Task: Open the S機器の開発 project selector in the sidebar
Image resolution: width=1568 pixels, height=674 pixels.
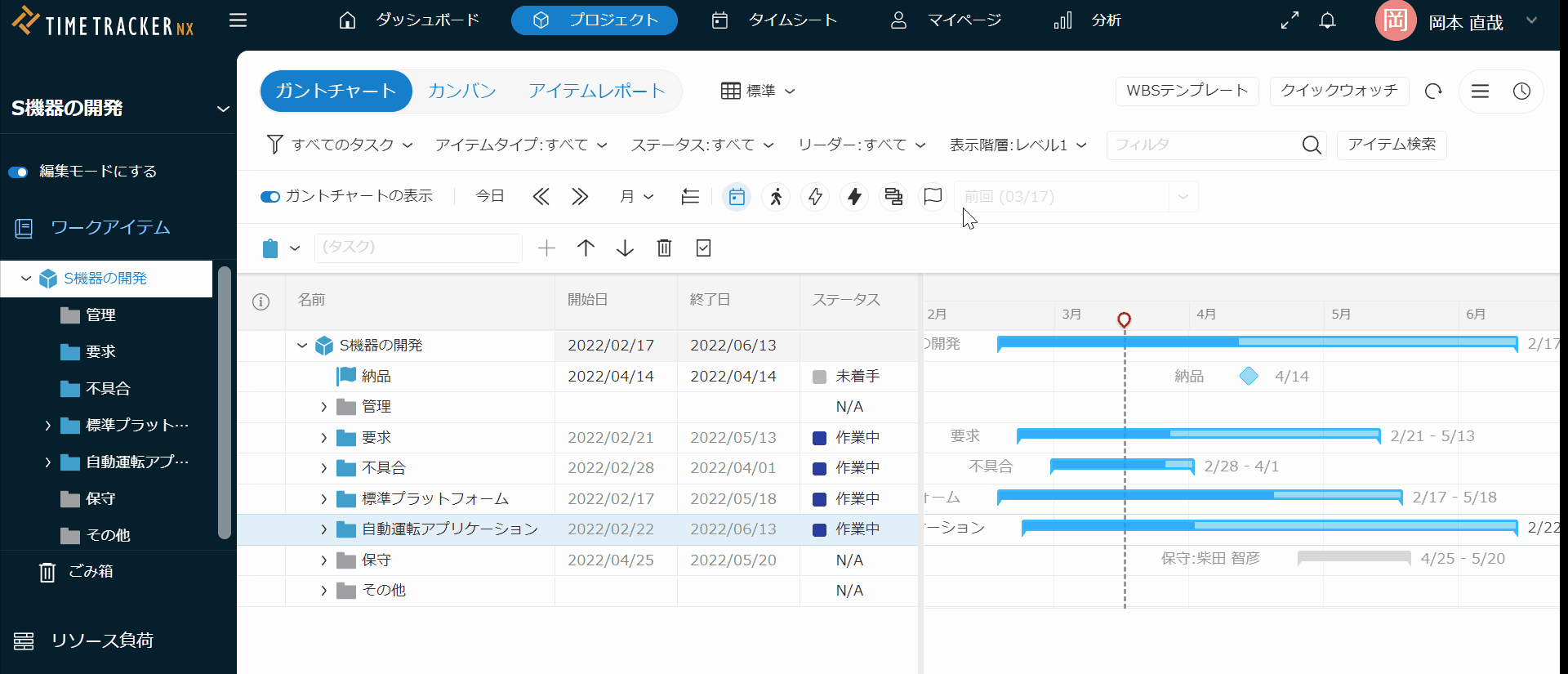Action: (x=119, y=108)
